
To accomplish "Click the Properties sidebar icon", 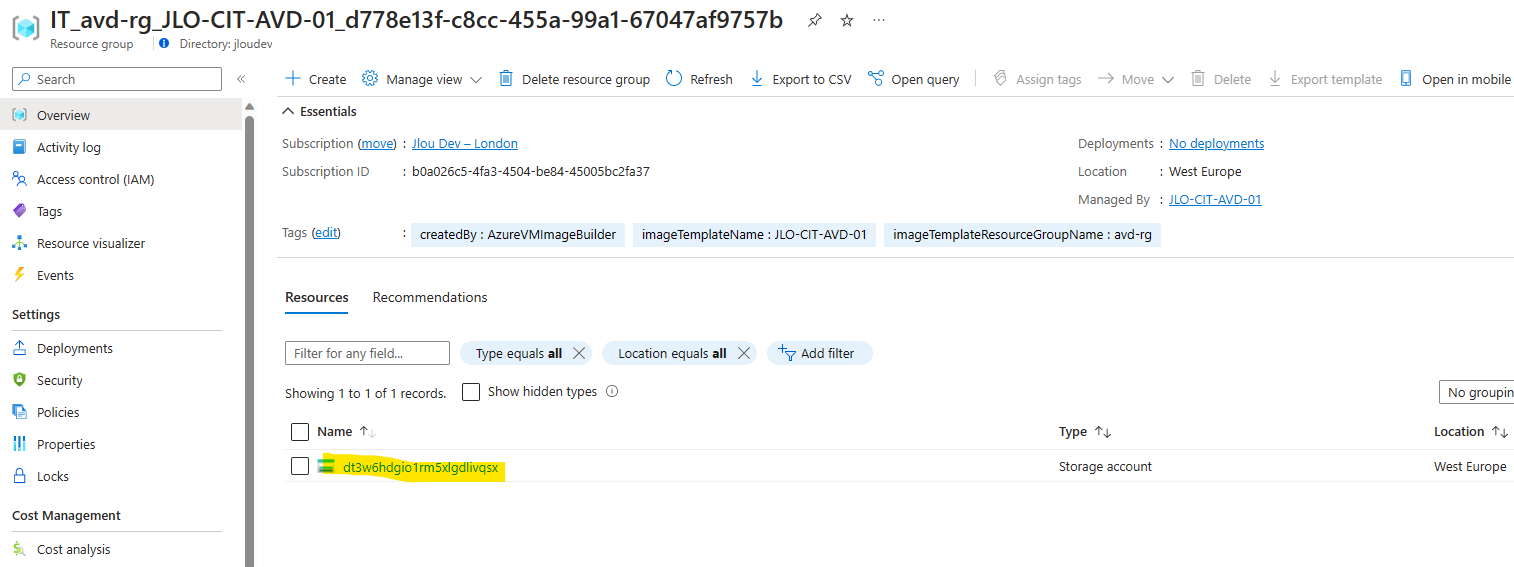I will pos(19,444).
